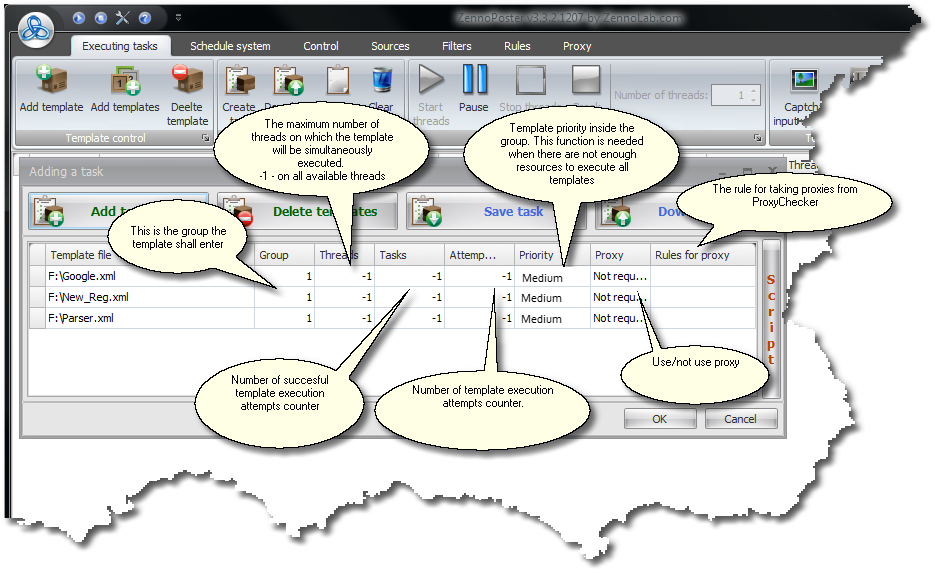Open Priority dropdown for Google.xml row
Viewport: 935px width, 573px height.
pyautogui.click(x=552, y=277)
